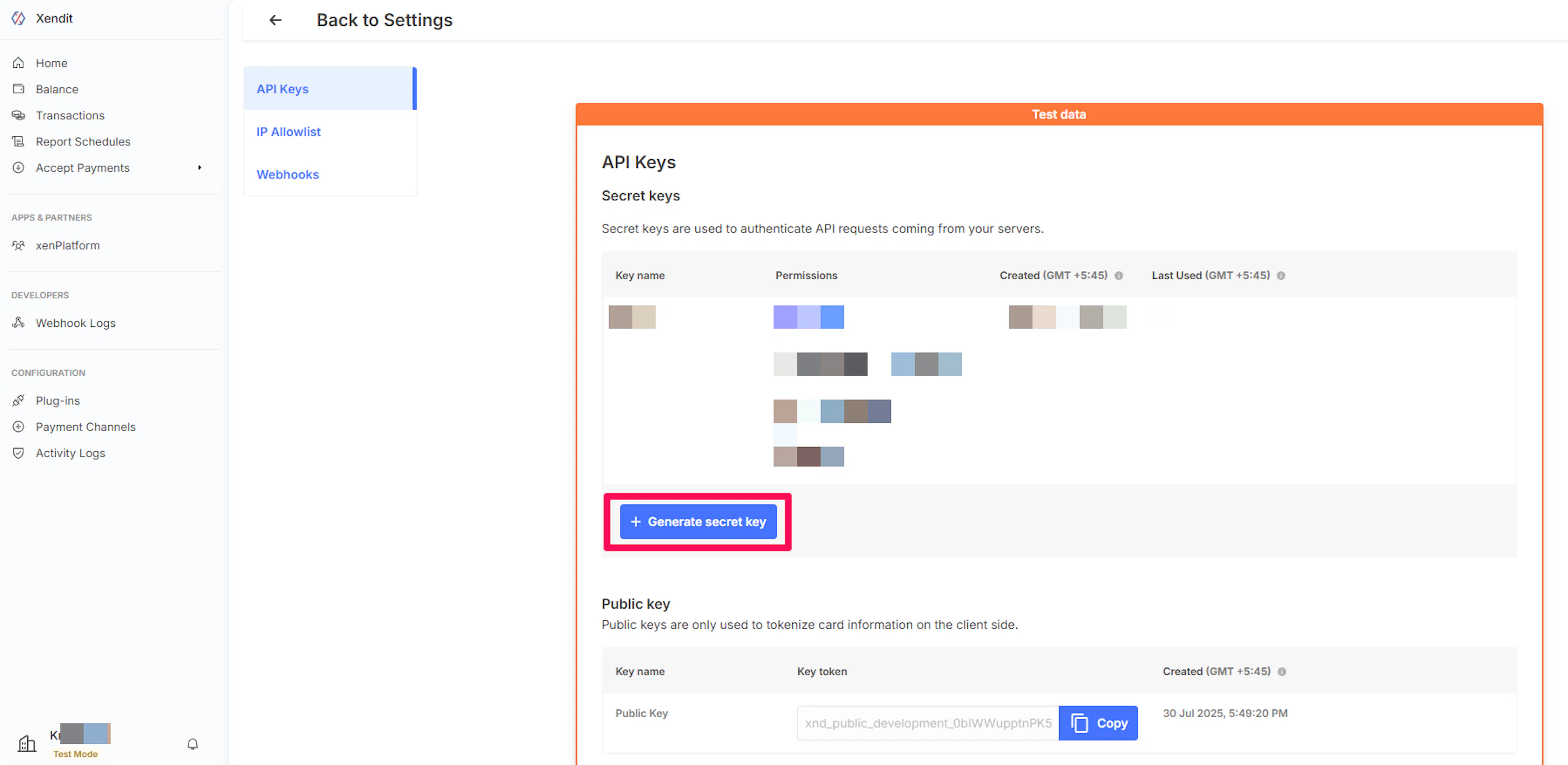The width and height of the screenshot is (1568, 765).
Task: Select the API Keys tab
Action: coord(283,89)
